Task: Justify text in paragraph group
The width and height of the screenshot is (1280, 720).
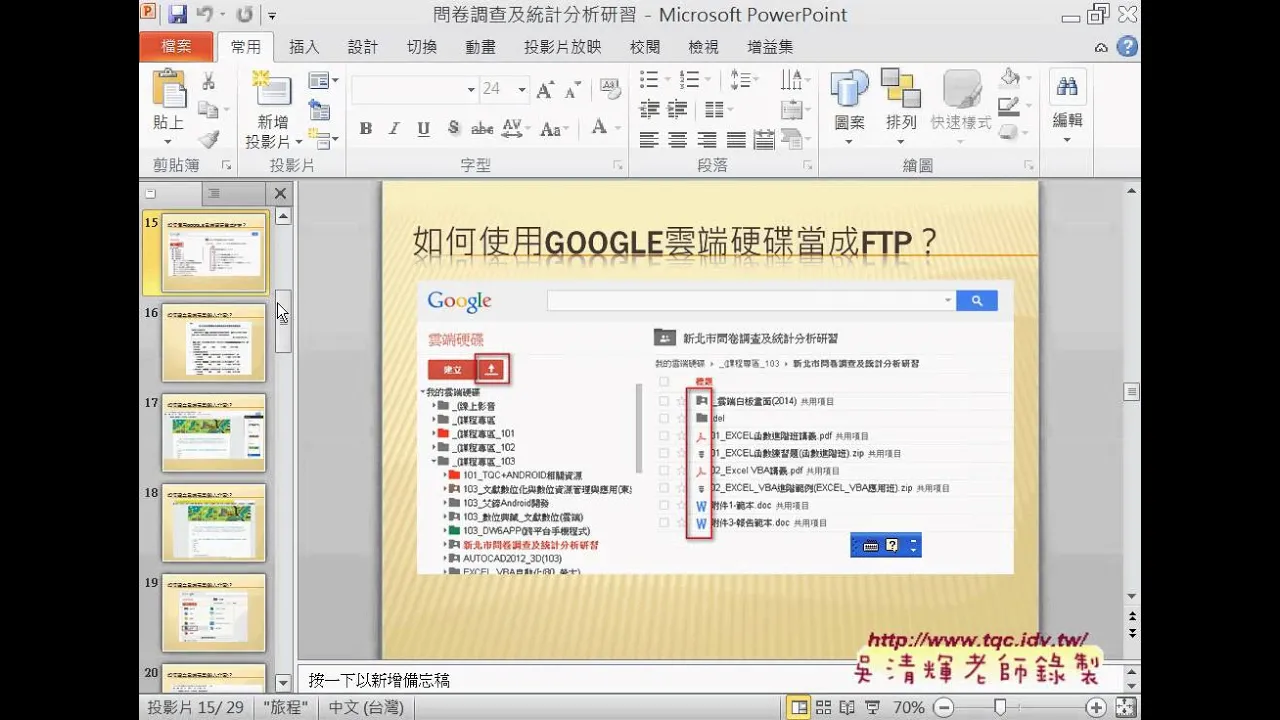Action: pos(736,140)
